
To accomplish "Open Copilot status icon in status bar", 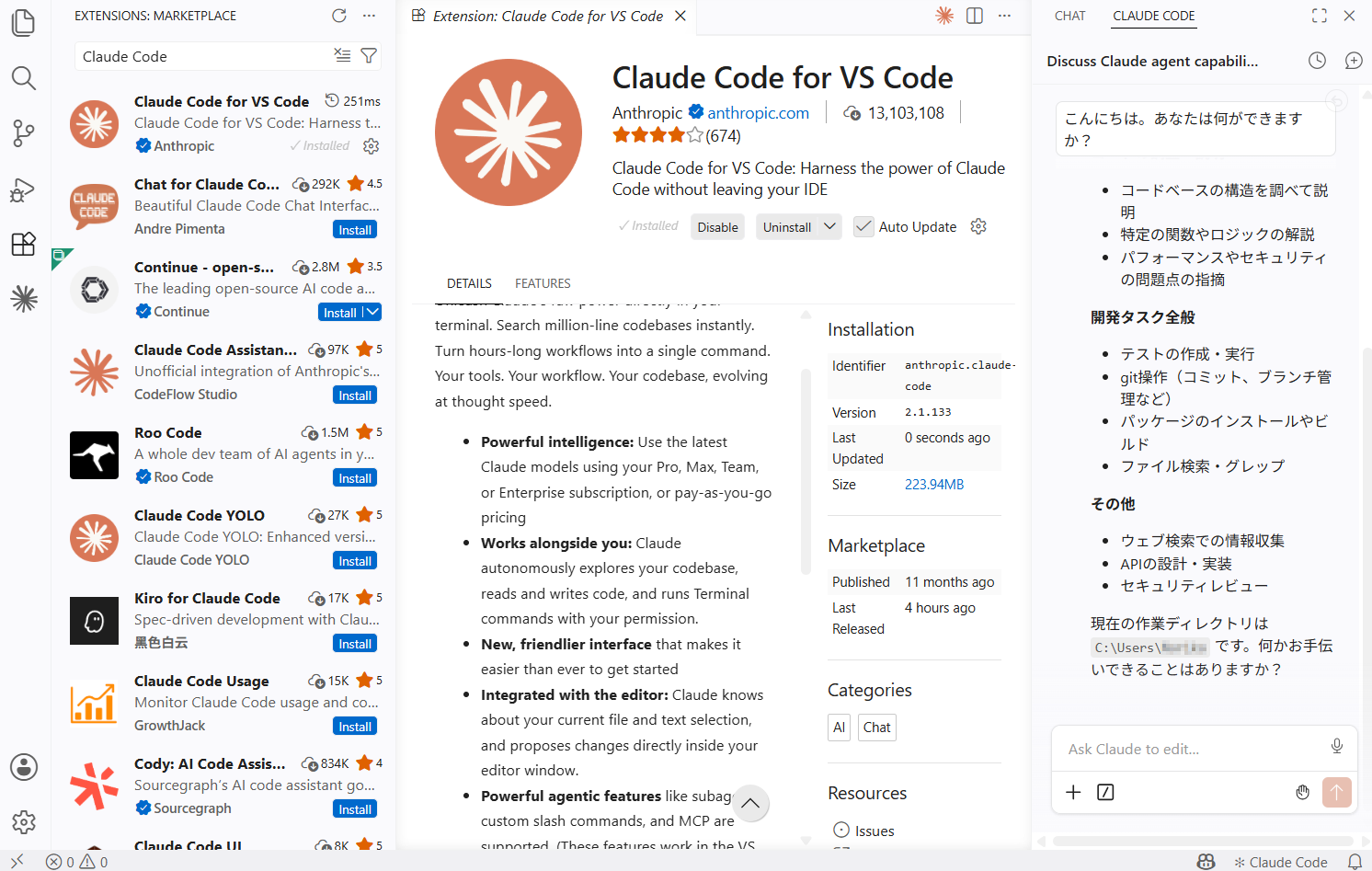I will (1206, 862).
